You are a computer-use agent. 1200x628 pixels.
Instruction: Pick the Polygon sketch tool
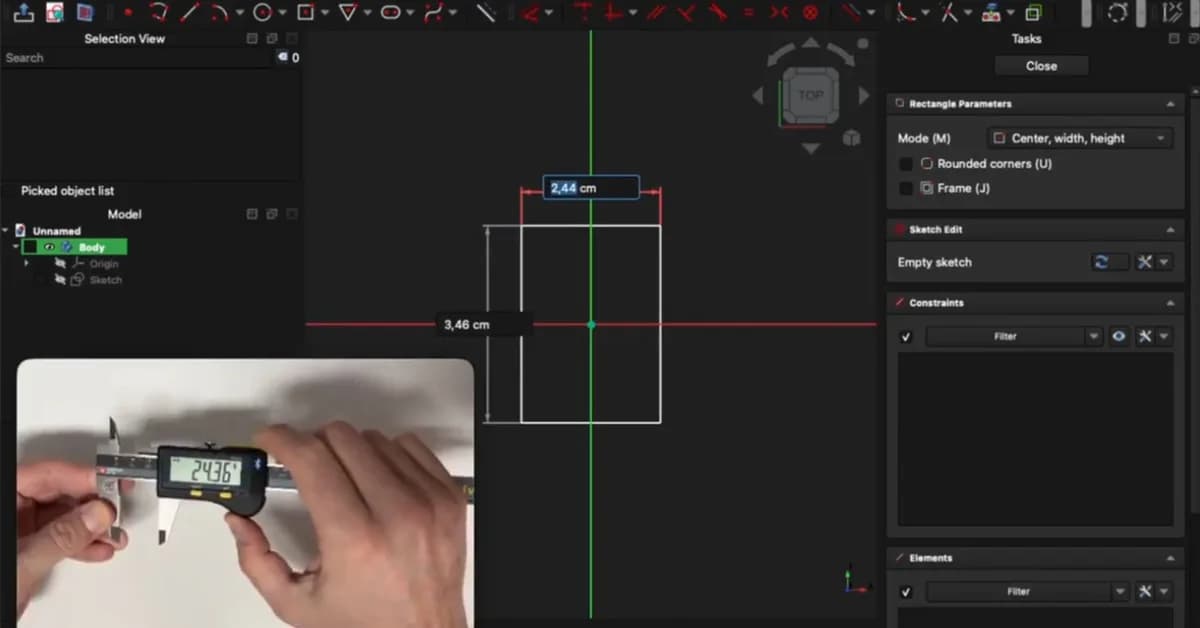[348, 13]
